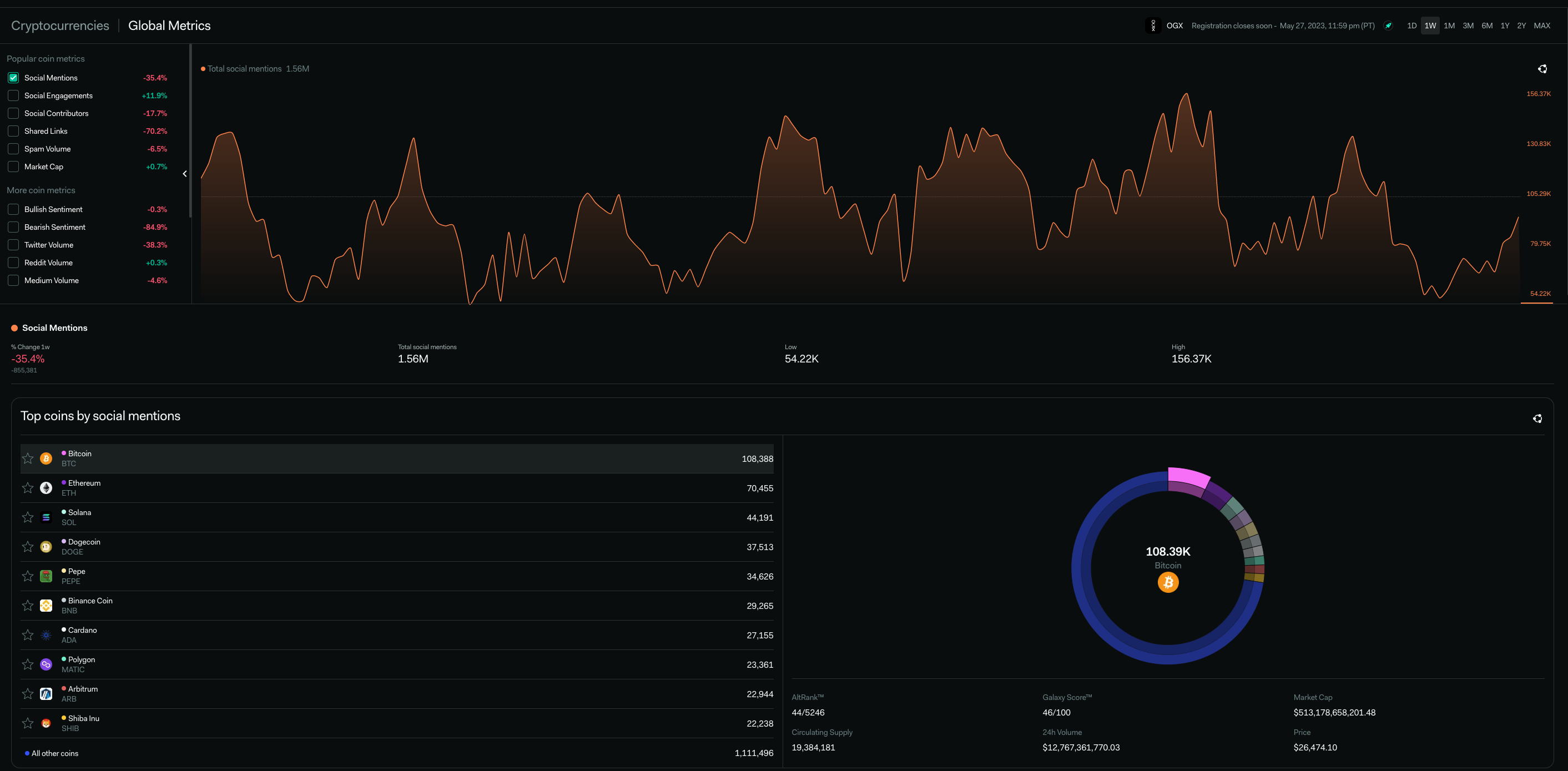
Task: Tick the Market Cap checkbox
Action: 13,167
